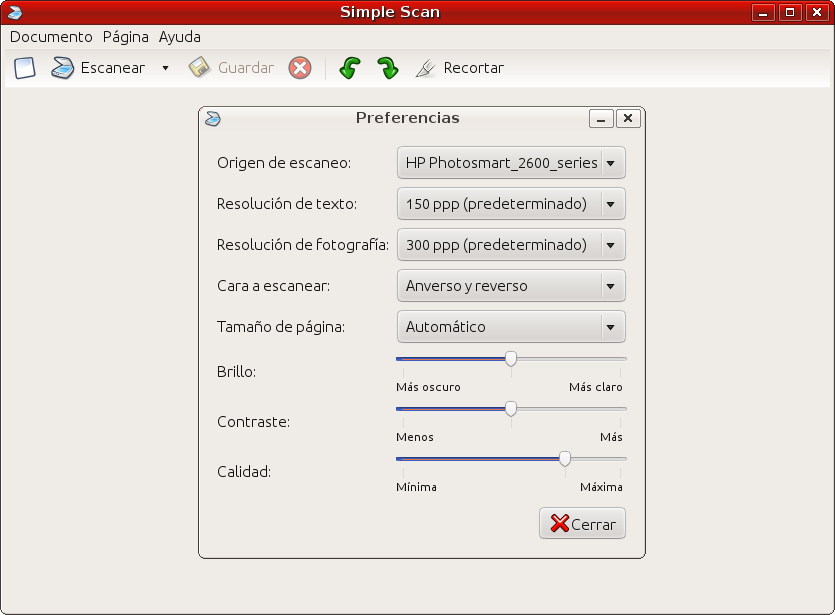Click the Guardar save icon

[200, 68]
